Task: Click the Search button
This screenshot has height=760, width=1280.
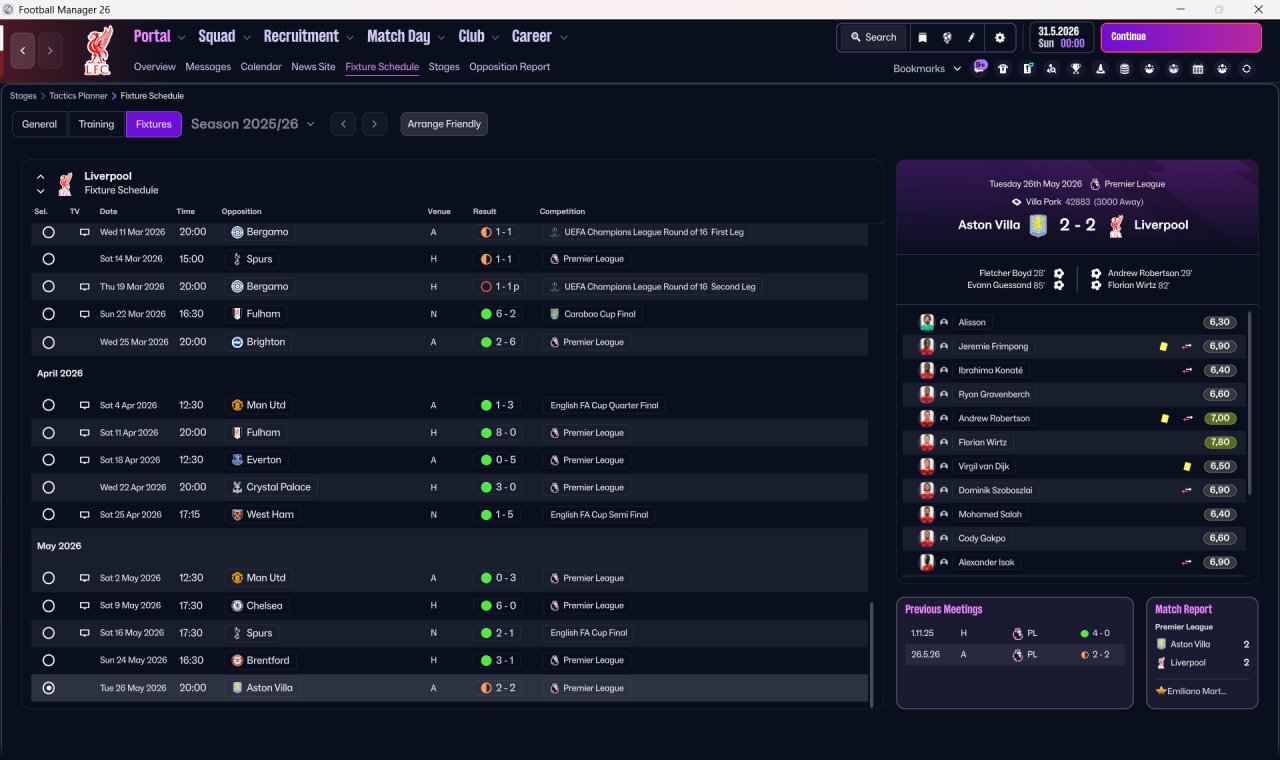Action: pos(873,37)
